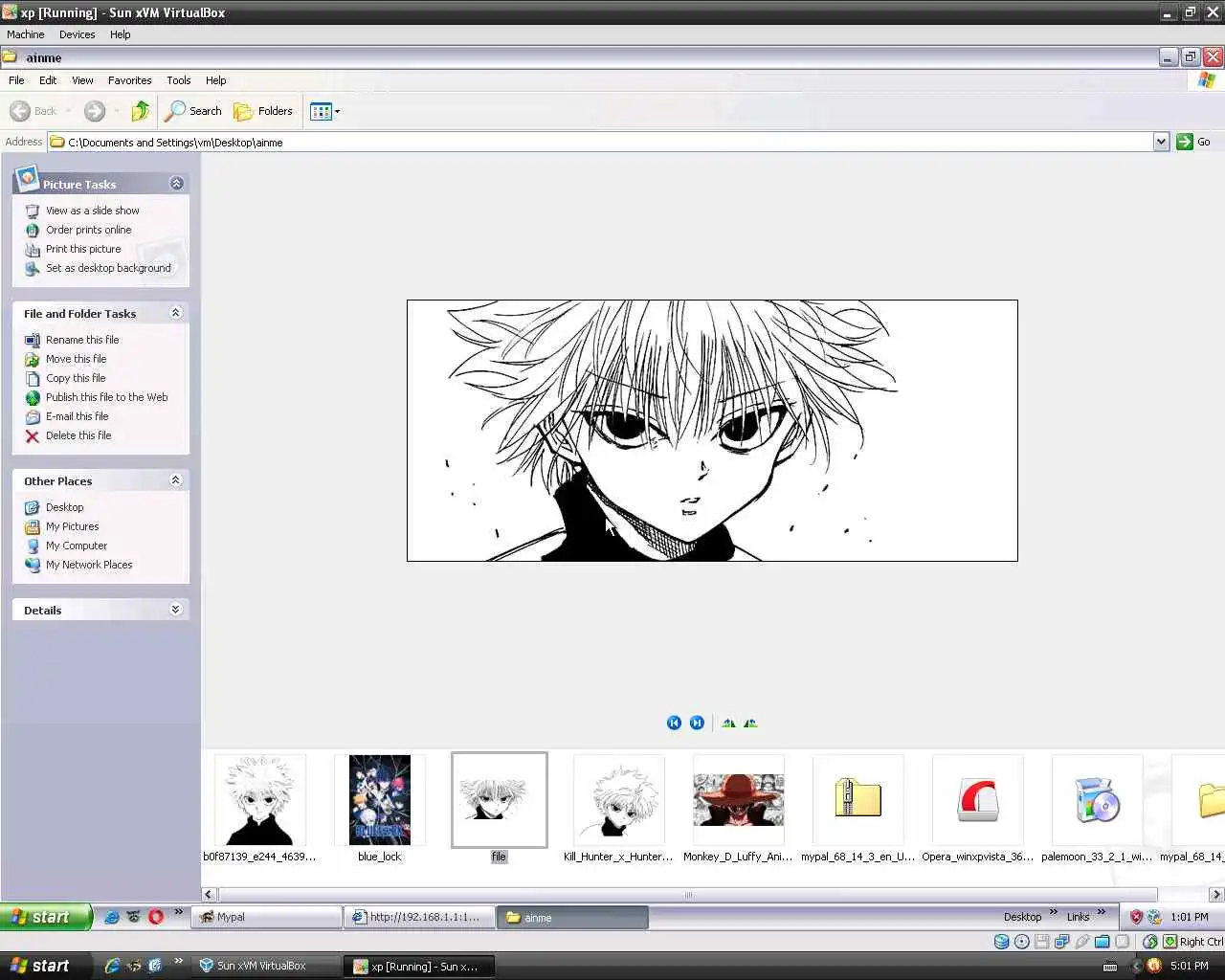The height and width of the screenshot is (980, 1225).
Task: Go to My Pictures
Action: pos(73,526)
